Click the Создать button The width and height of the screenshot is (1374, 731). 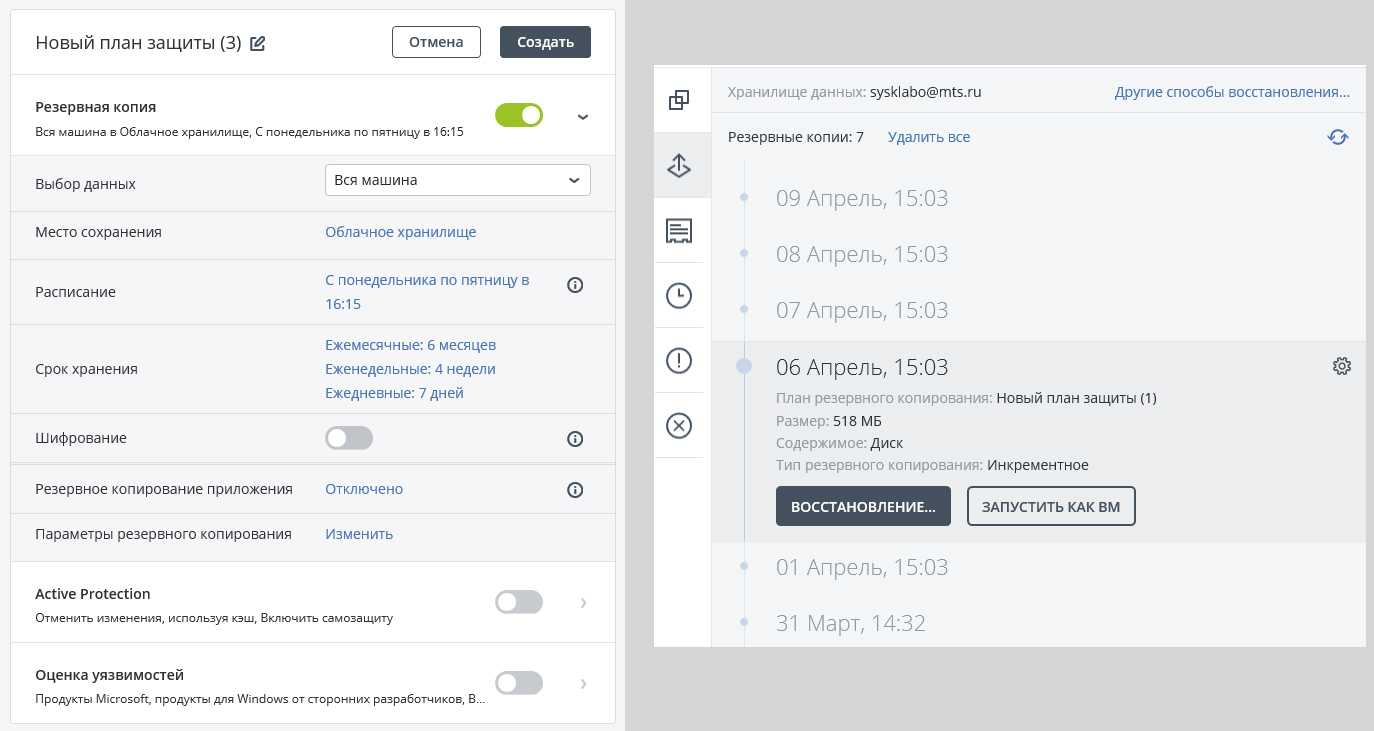click(x=545, y=42)
